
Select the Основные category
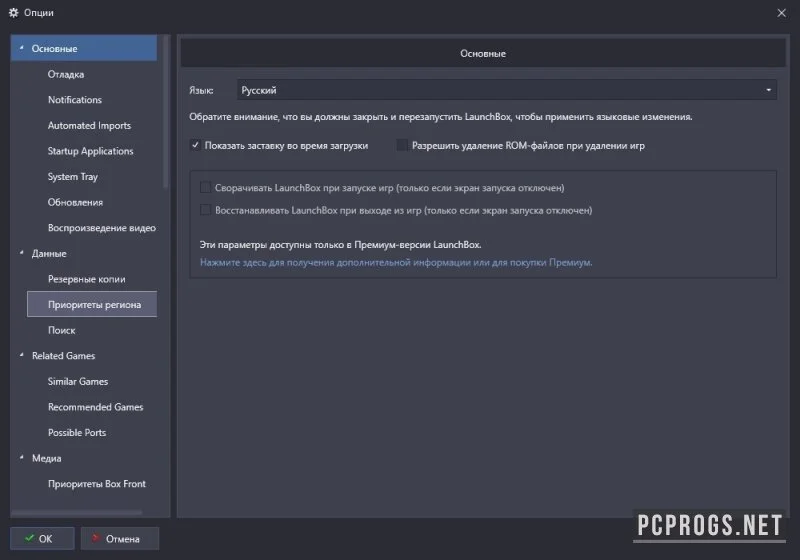tap(84, 48)
